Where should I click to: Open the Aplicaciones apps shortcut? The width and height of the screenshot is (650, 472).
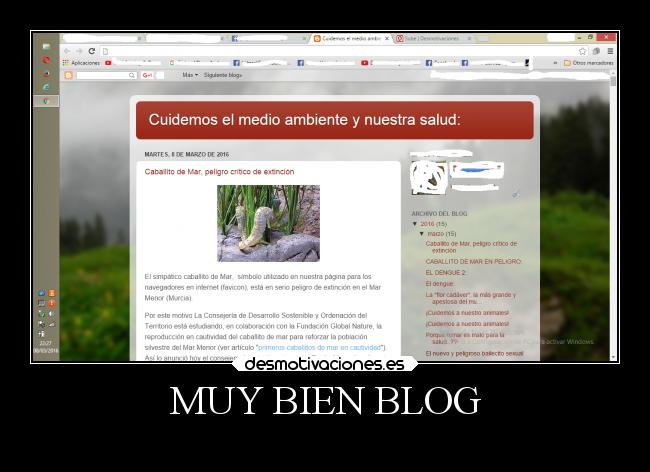81,63
